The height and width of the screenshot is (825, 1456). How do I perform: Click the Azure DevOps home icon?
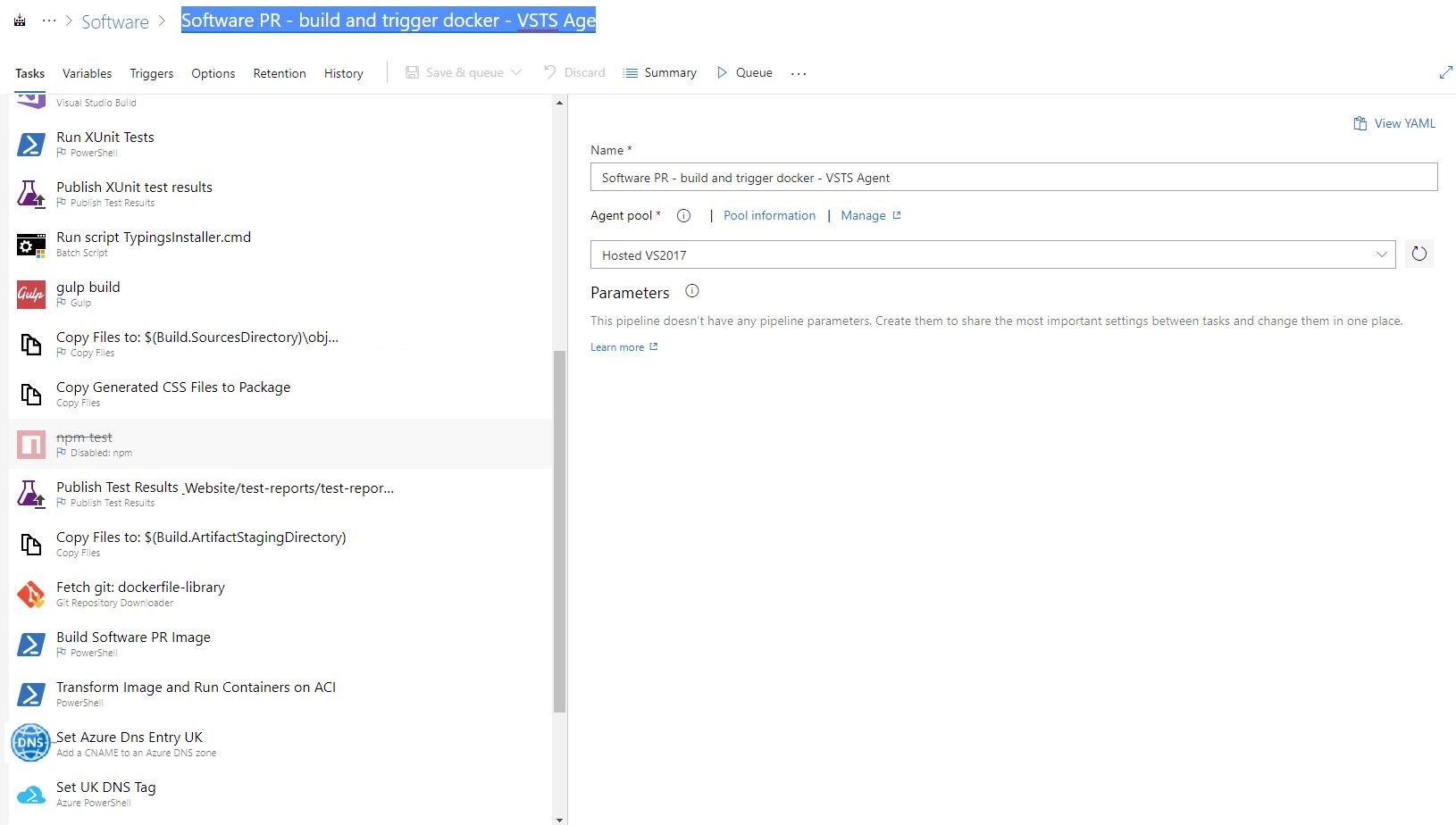20,21
